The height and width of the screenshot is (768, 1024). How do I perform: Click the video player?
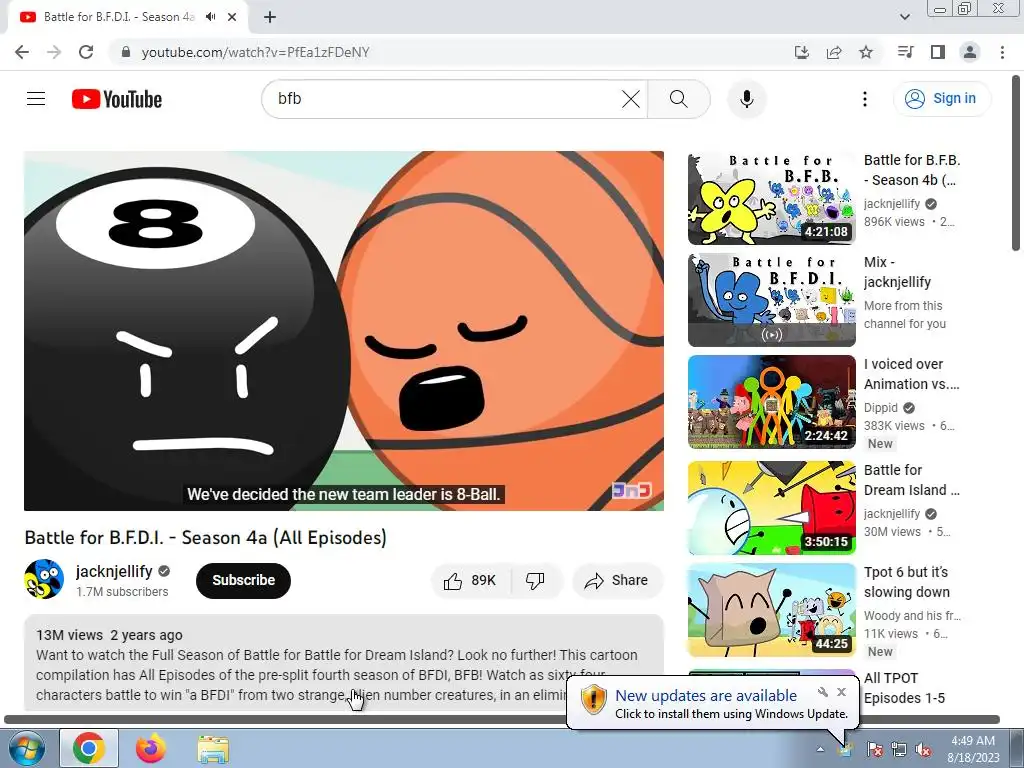[x=344, y=331]
